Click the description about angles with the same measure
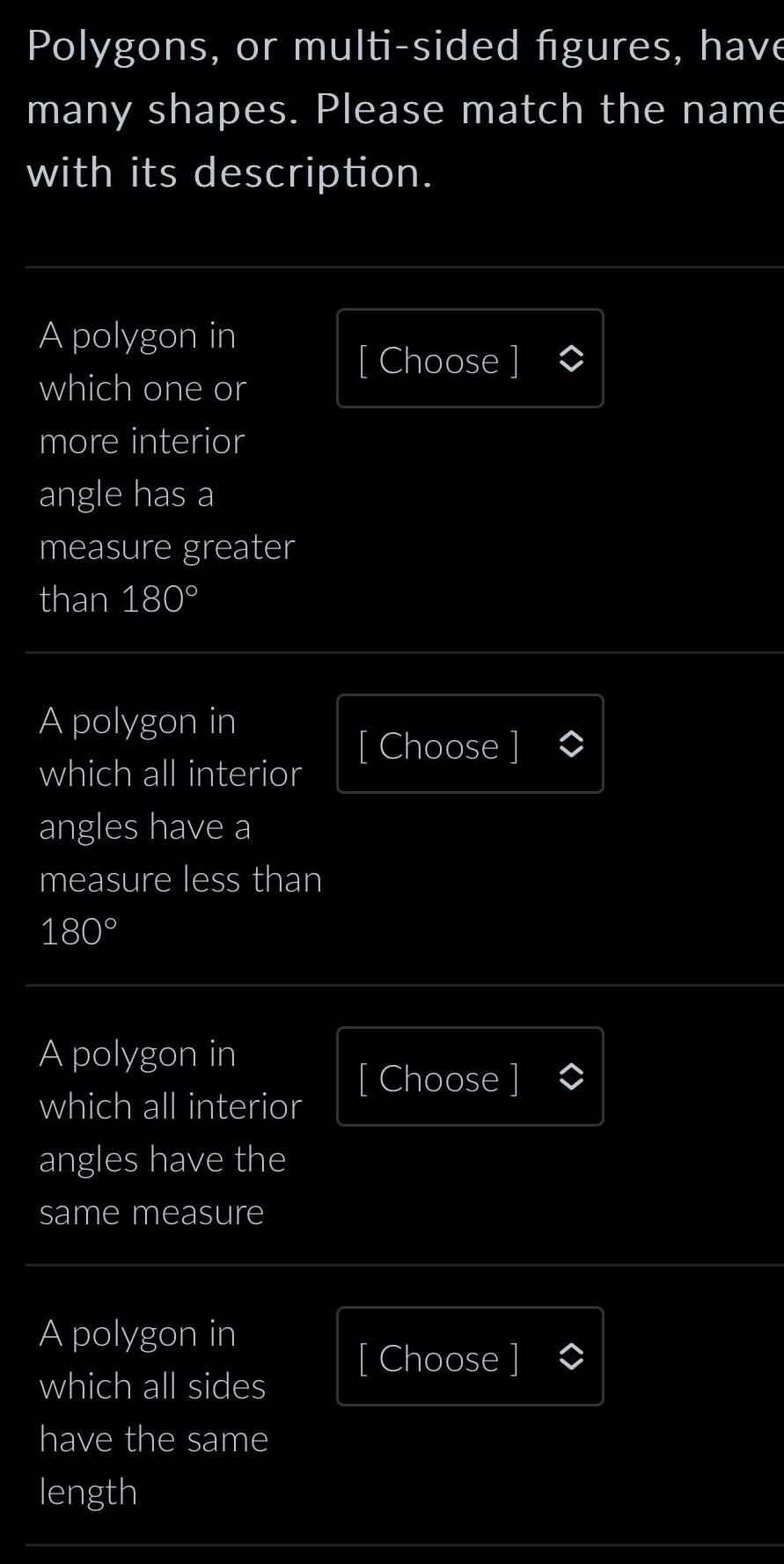This screenshot has width=784, height=1564. (x=167, y=1131)
